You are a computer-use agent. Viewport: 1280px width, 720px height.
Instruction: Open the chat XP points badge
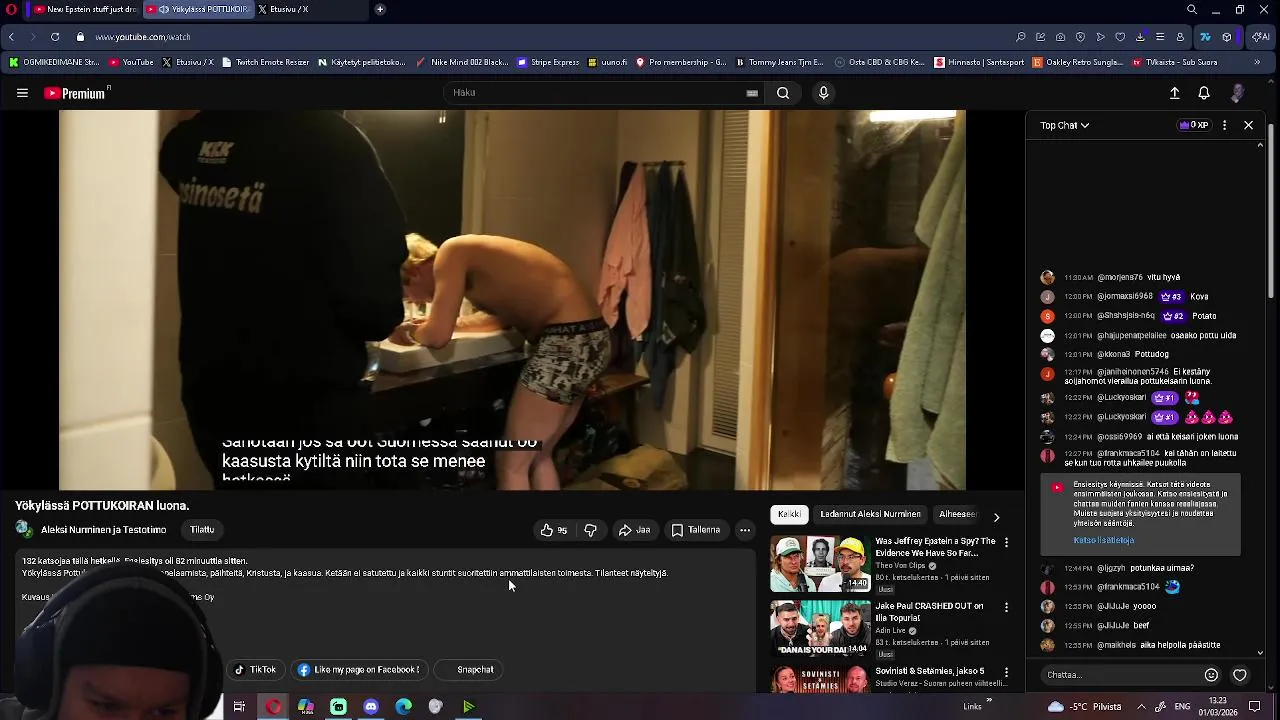point(1193,125)
